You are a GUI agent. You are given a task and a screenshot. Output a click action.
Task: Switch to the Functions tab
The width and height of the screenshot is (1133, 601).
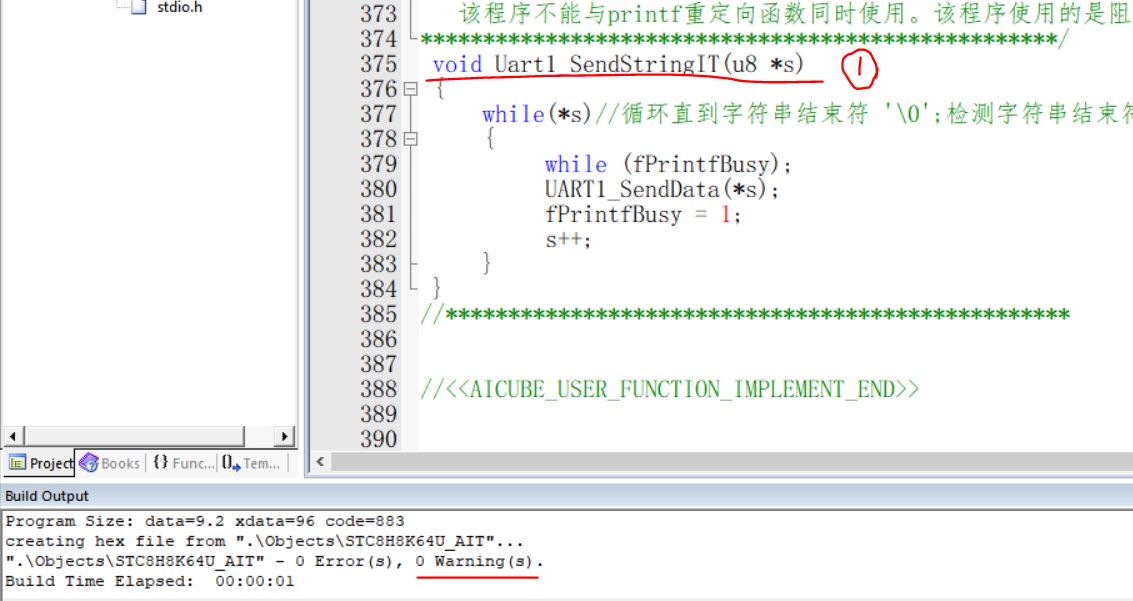click(184, 463)
